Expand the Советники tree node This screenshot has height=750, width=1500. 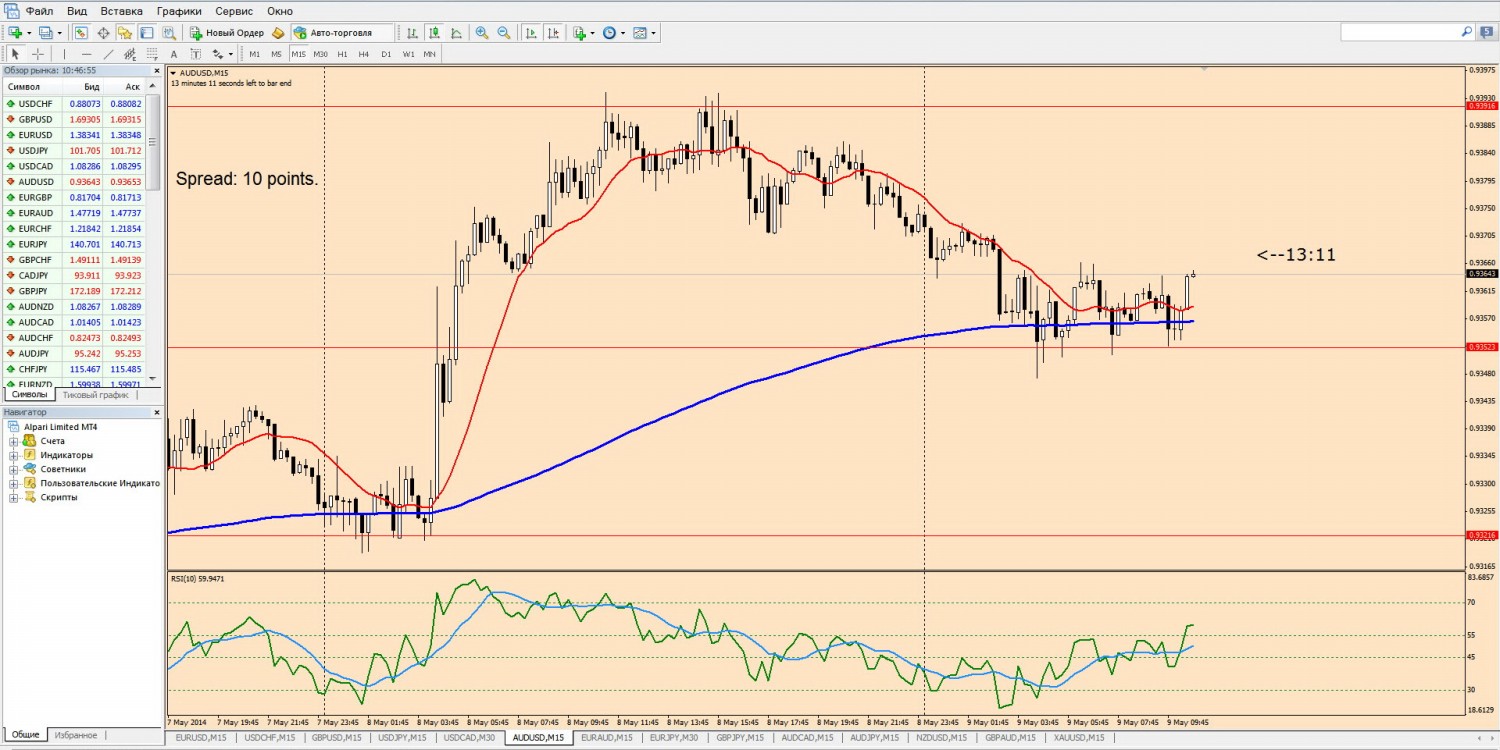coord(14,469)
